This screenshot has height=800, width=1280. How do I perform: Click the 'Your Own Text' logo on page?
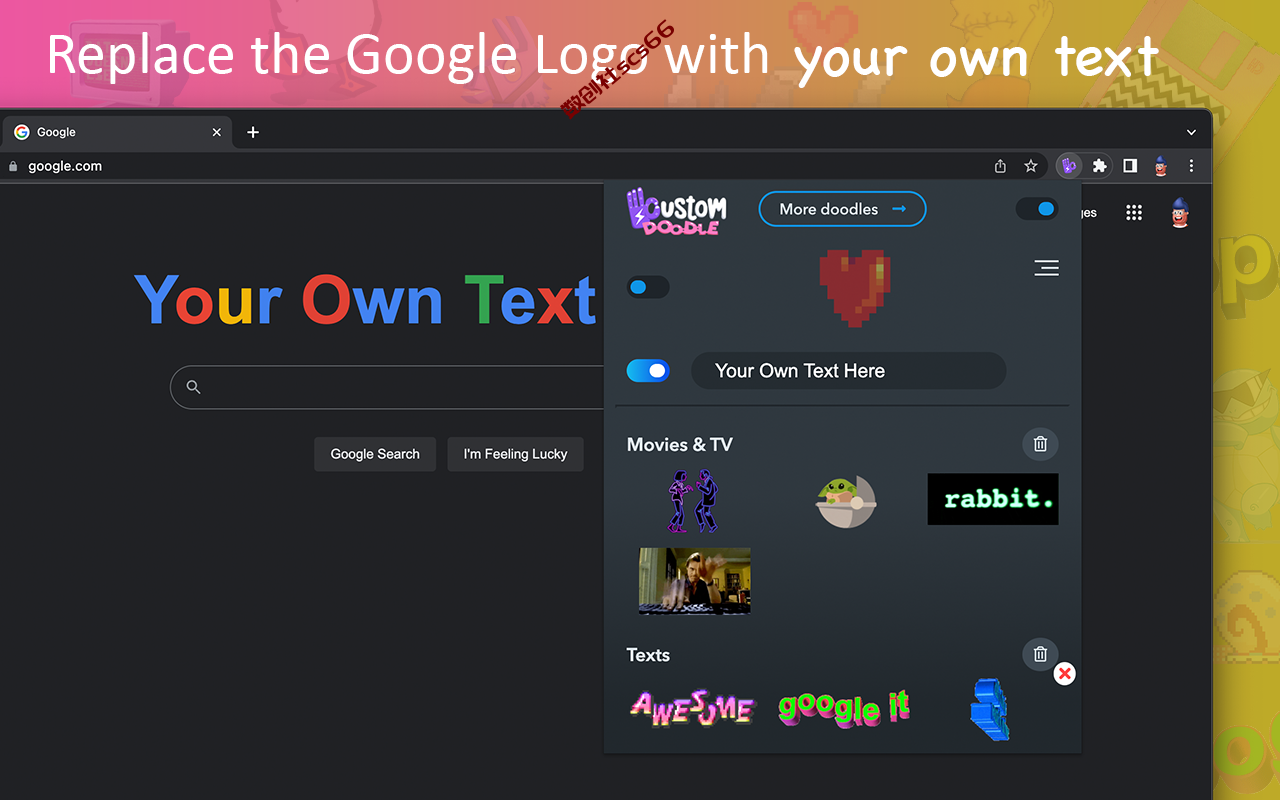coord(366,300)
